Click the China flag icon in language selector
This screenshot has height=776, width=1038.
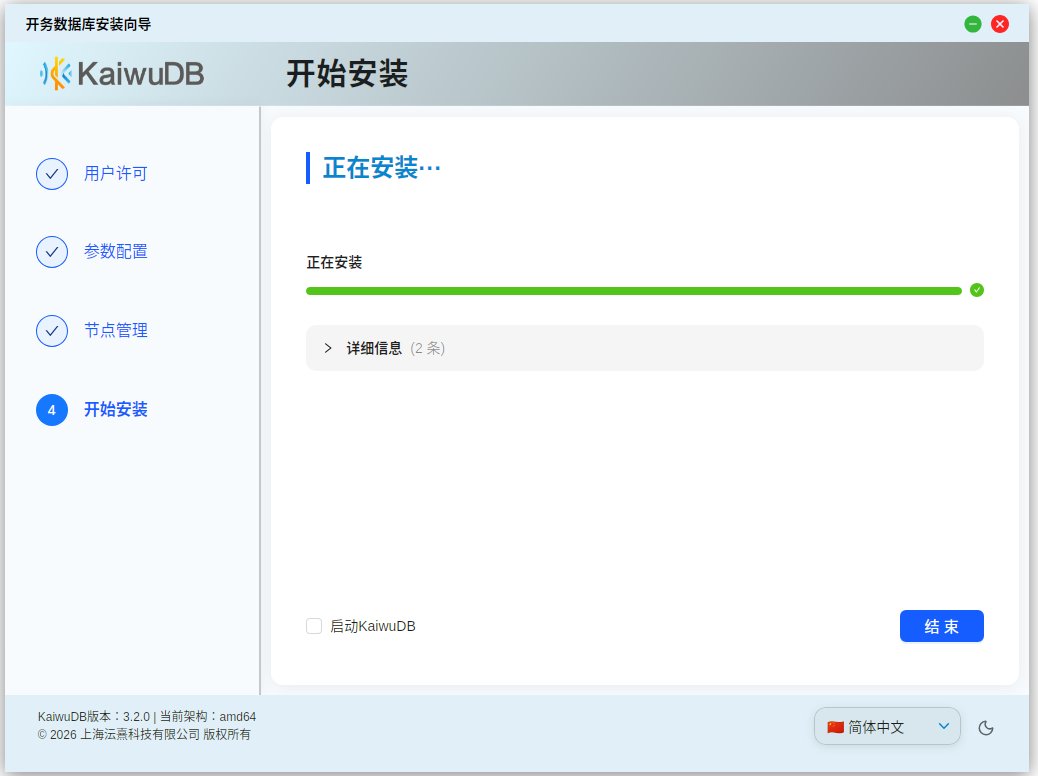(x=835, y=727)
